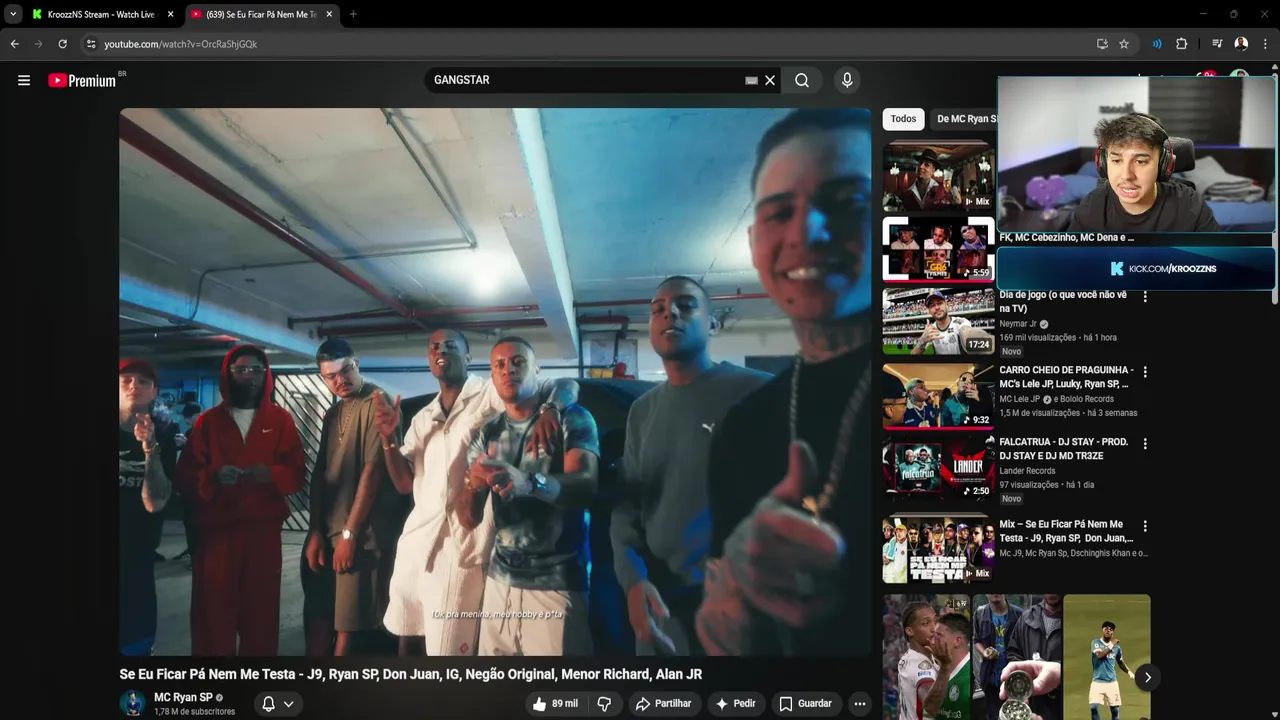Open a new browser tab

(x=353, y=14)
